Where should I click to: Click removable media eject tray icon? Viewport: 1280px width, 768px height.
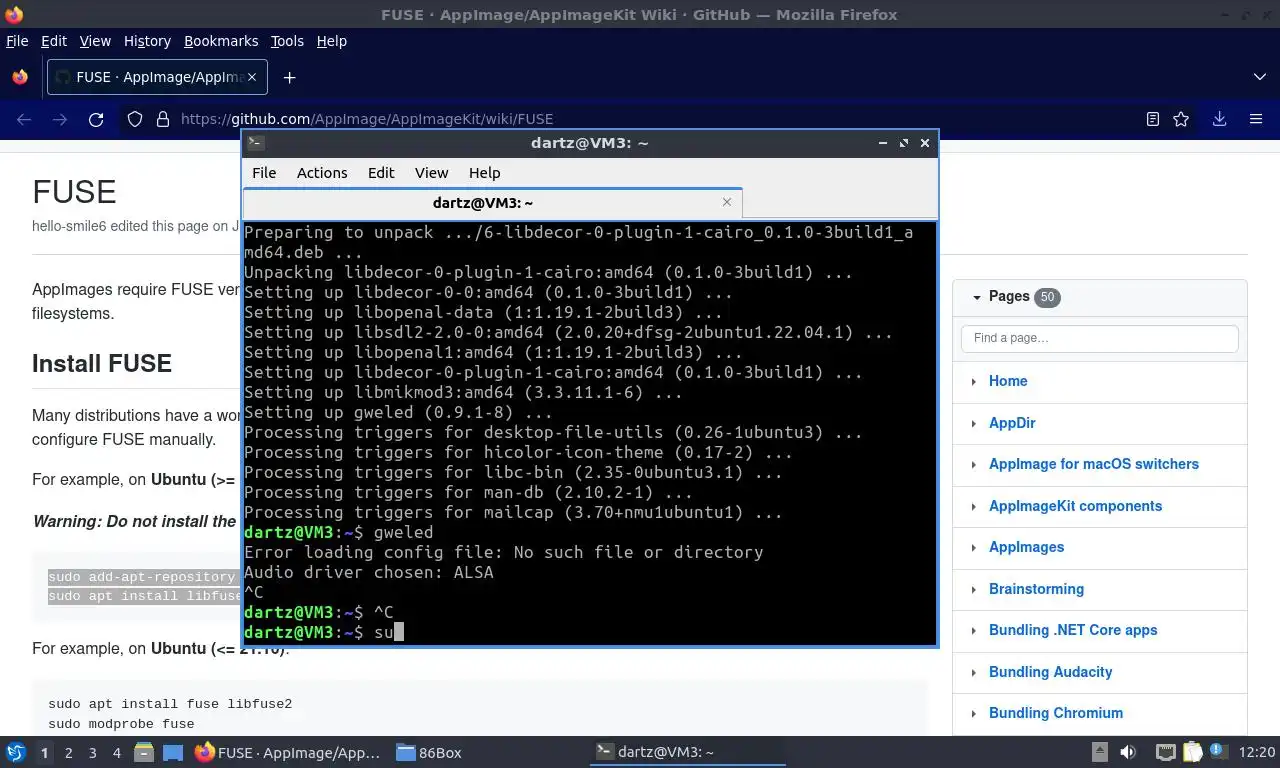[1100, 752]
